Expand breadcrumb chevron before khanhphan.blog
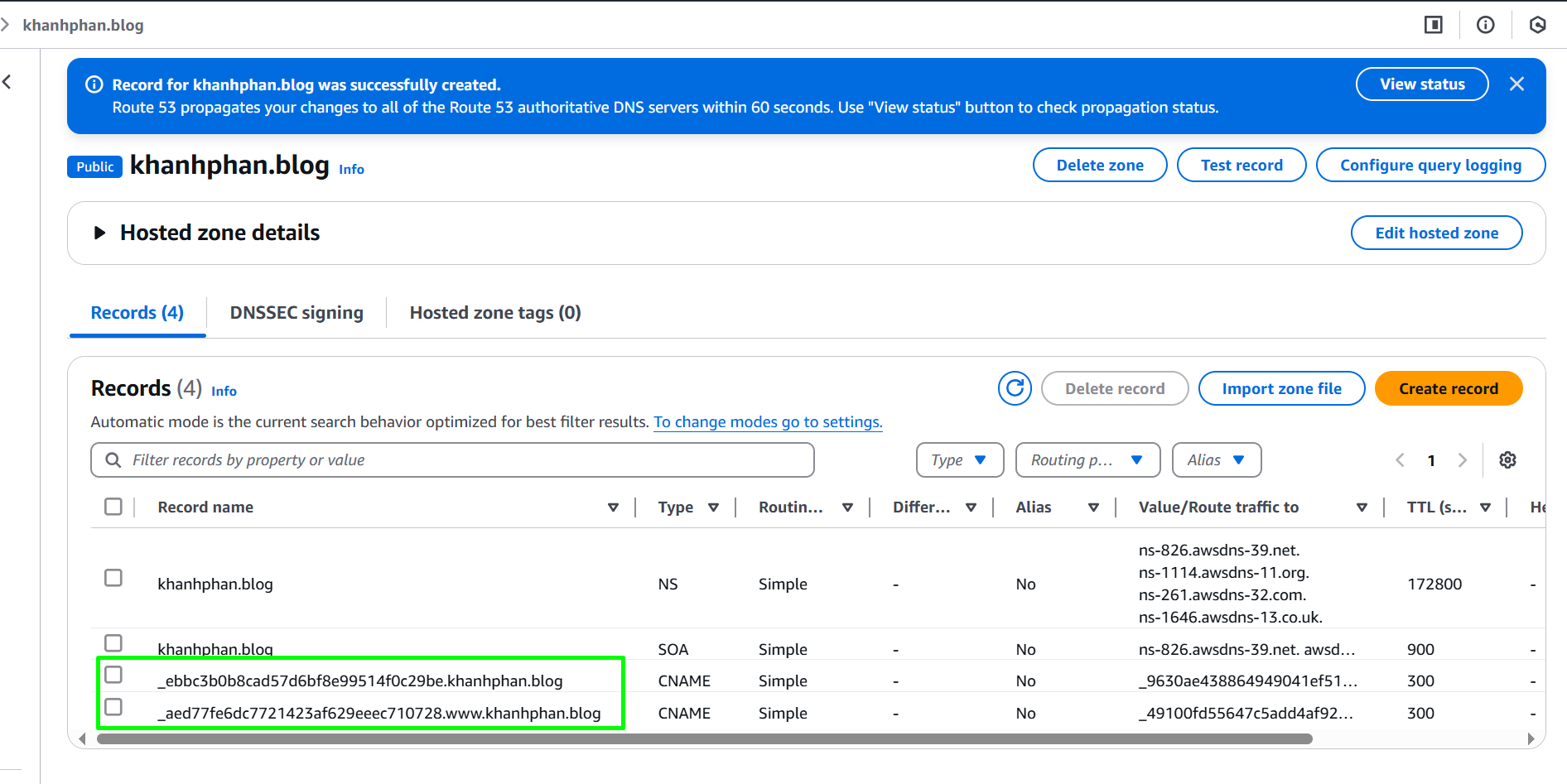This screenshot has width=1567, height=784. point(5,25)
